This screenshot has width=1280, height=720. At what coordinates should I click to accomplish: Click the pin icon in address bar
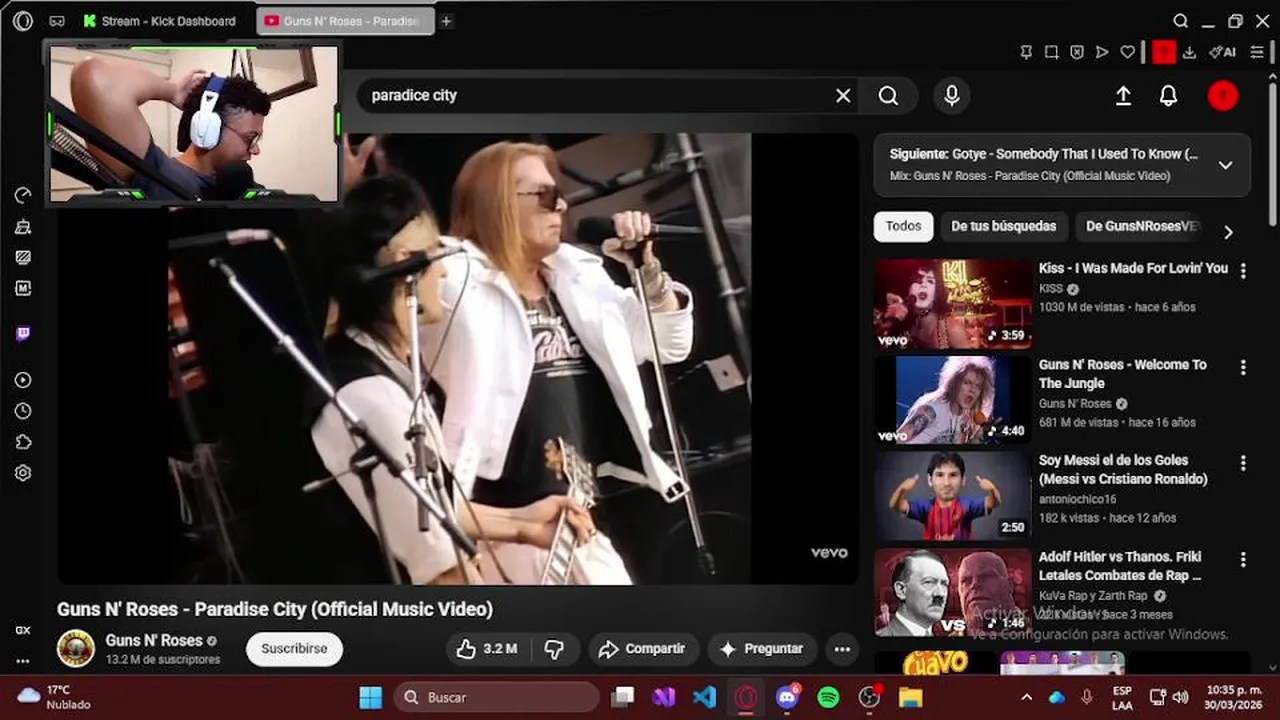[1026, 52]
